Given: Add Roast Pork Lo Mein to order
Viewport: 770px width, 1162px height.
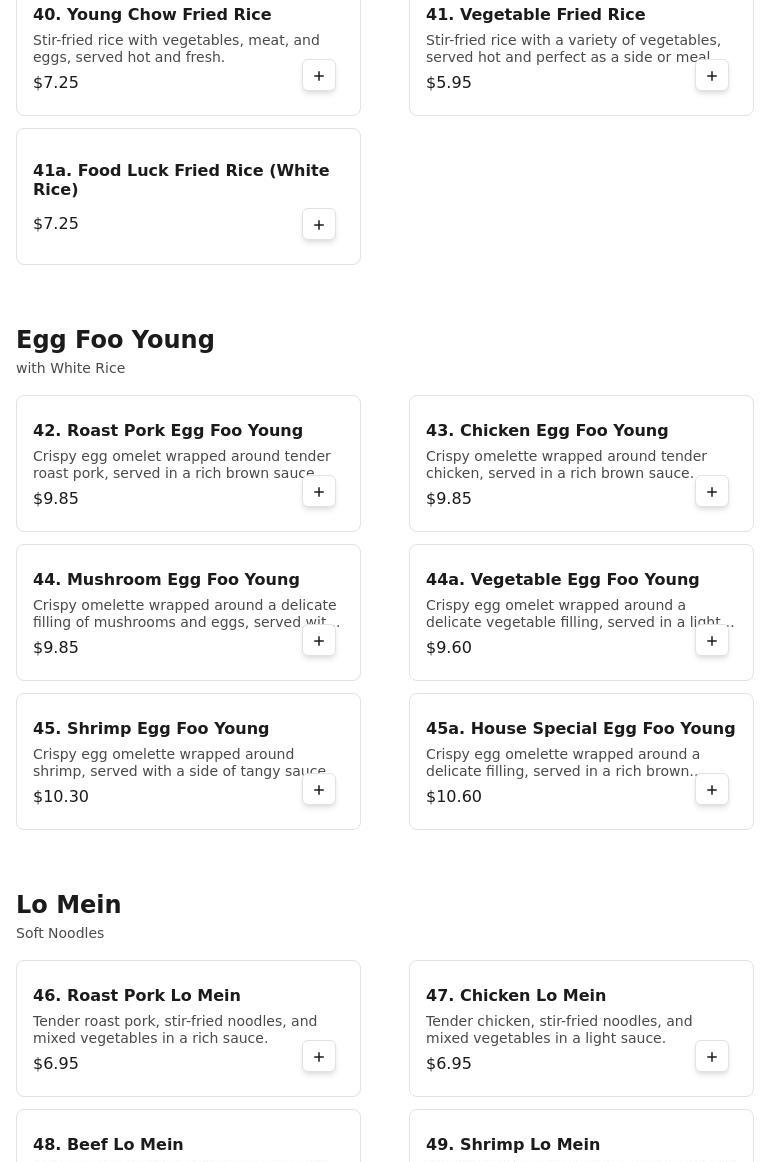Looking at the screenshot, I should [319, 1057].
